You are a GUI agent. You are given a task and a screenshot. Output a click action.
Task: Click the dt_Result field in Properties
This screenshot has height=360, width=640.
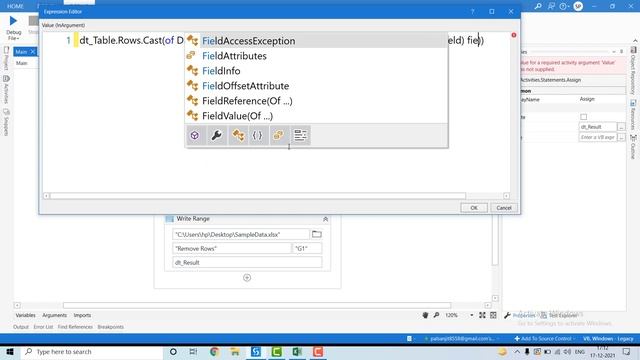598,127
